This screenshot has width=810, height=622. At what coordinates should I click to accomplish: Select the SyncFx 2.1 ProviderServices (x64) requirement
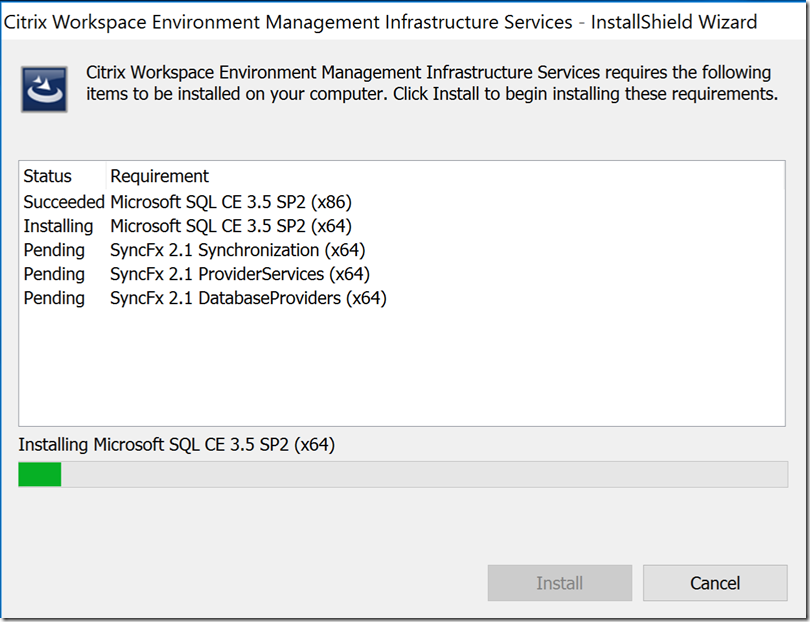tap(239, 274)
